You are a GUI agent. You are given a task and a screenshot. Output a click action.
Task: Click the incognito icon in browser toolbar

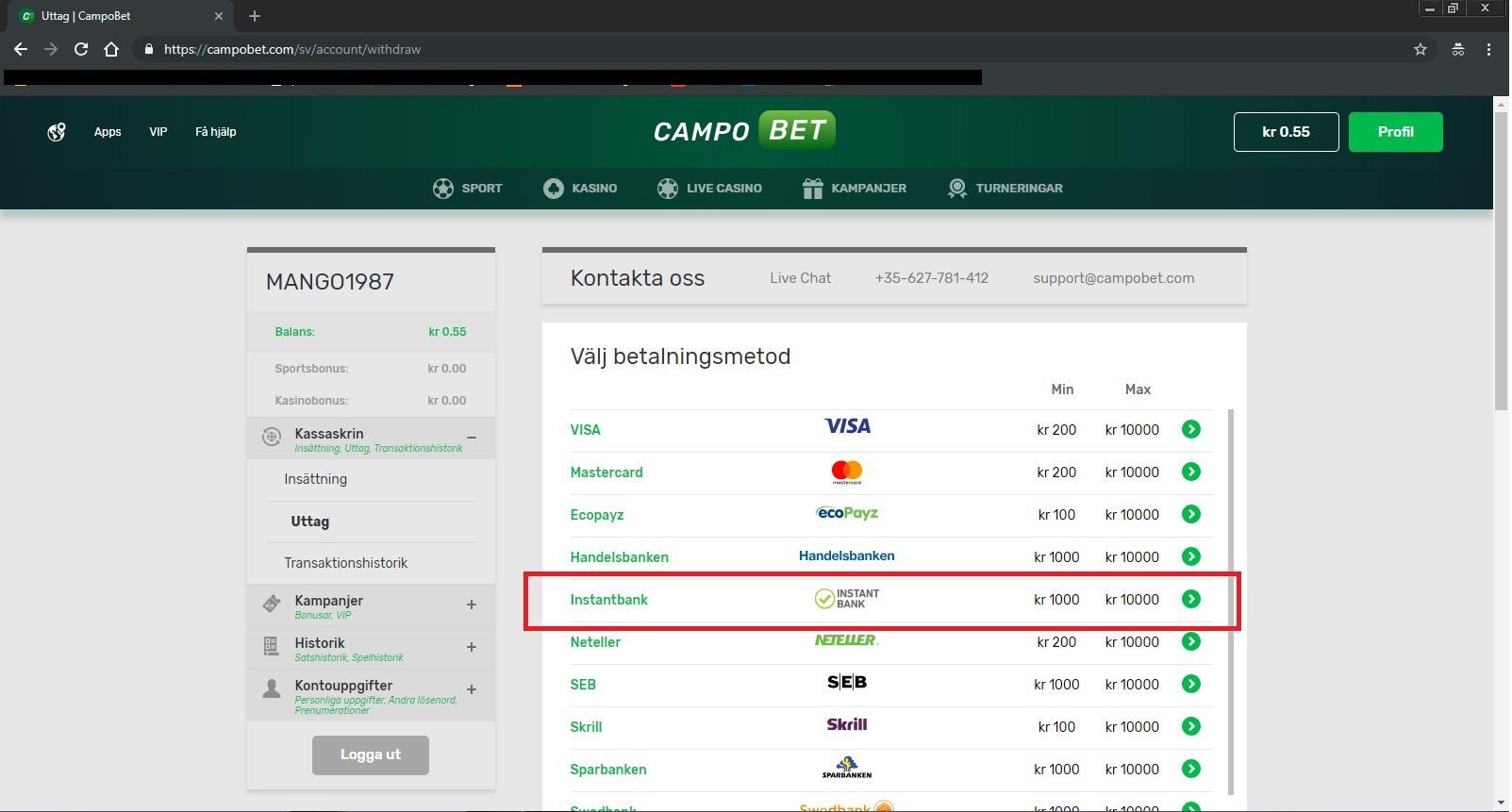tap(1458, 49)
